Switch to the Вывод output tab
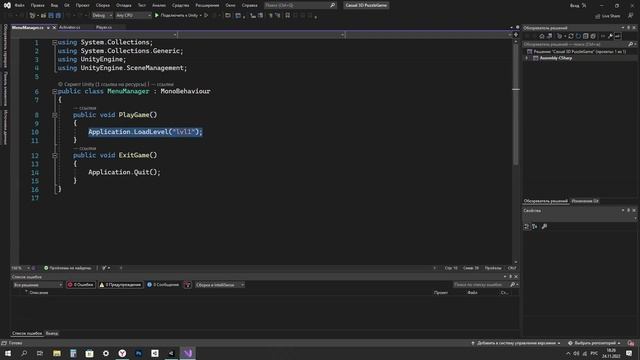 point(52,333)
